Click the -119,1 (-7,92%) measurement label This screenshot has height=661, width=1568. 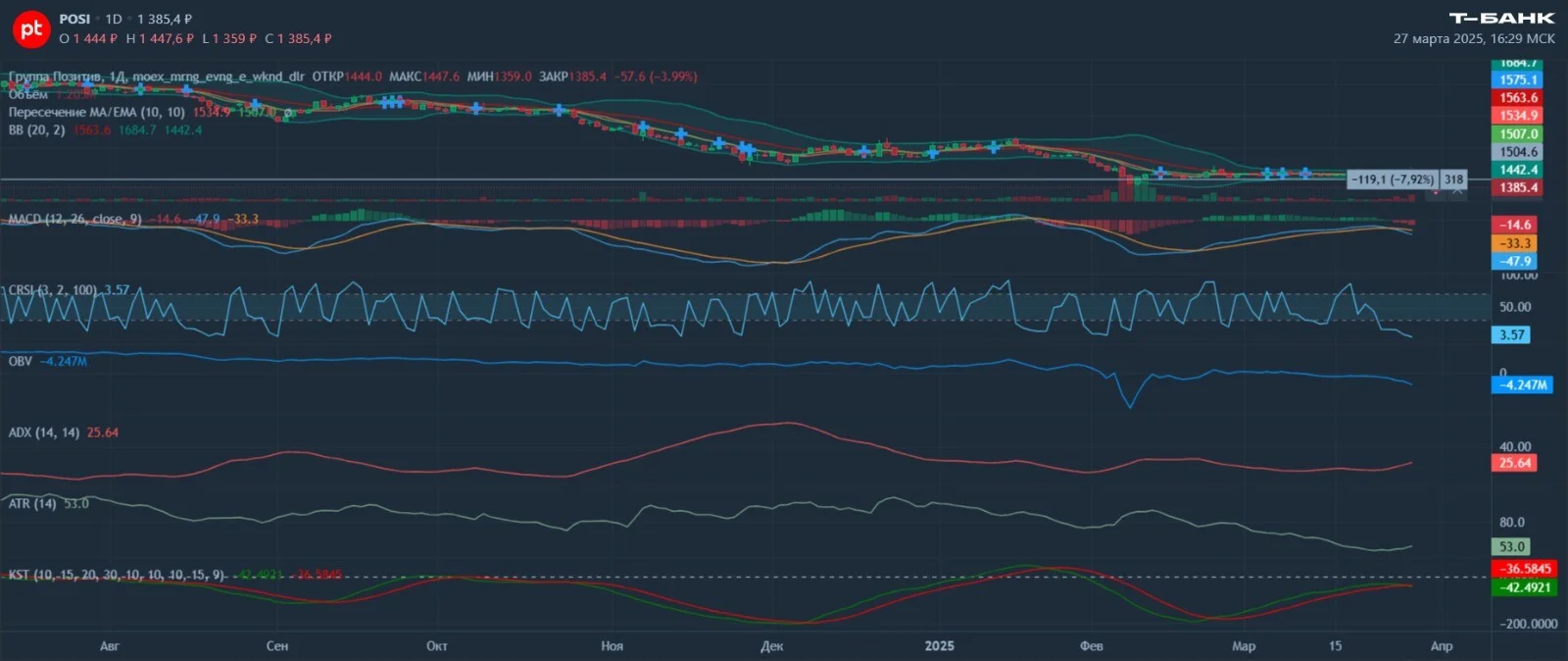(1393, 179)
